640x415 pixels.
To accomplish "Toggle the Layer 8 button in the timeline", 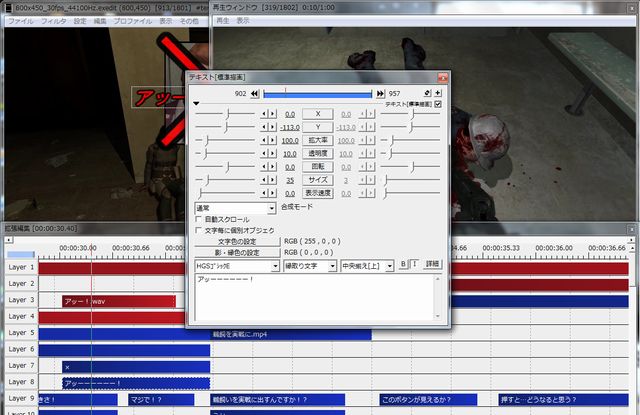I will [21, 382].
